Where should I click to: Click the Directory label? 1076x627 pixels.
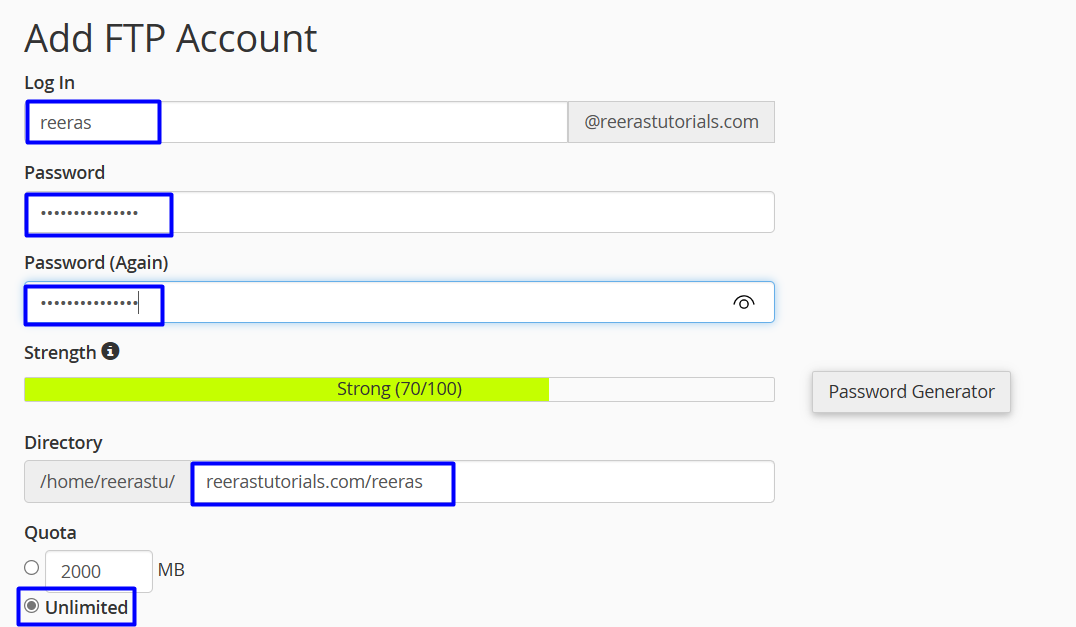pyautogui.click(x=63, y=442)
